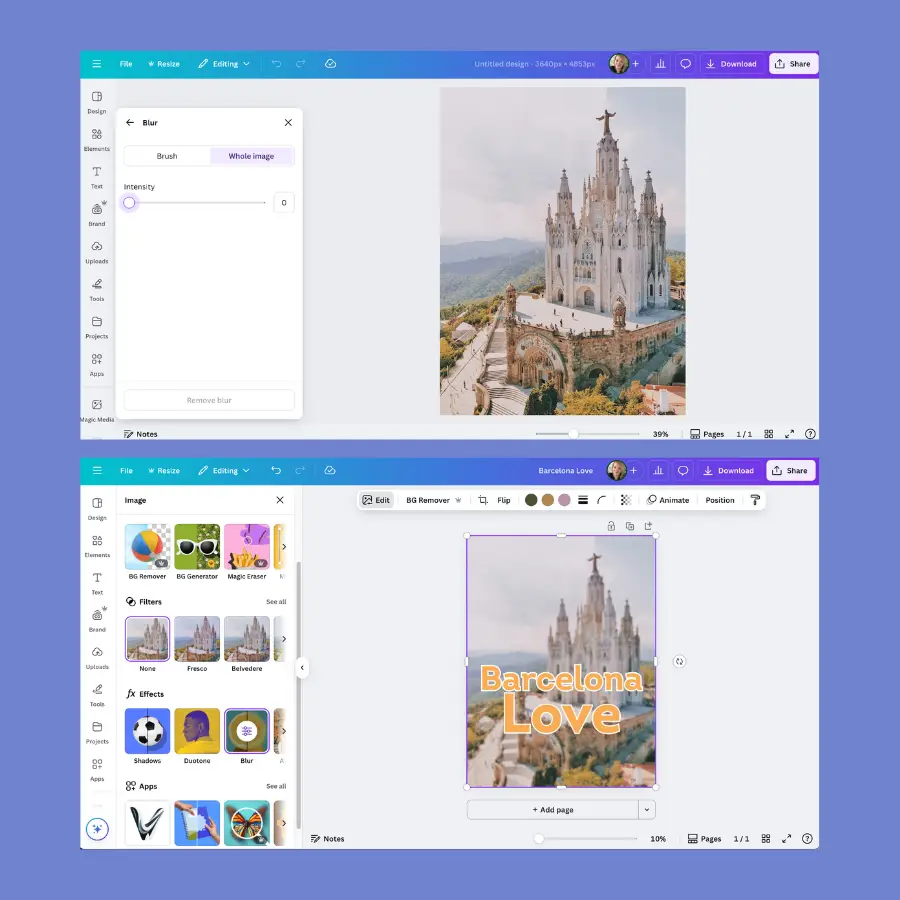Click rotate handle icon beside canvas image

pos(679,661)
